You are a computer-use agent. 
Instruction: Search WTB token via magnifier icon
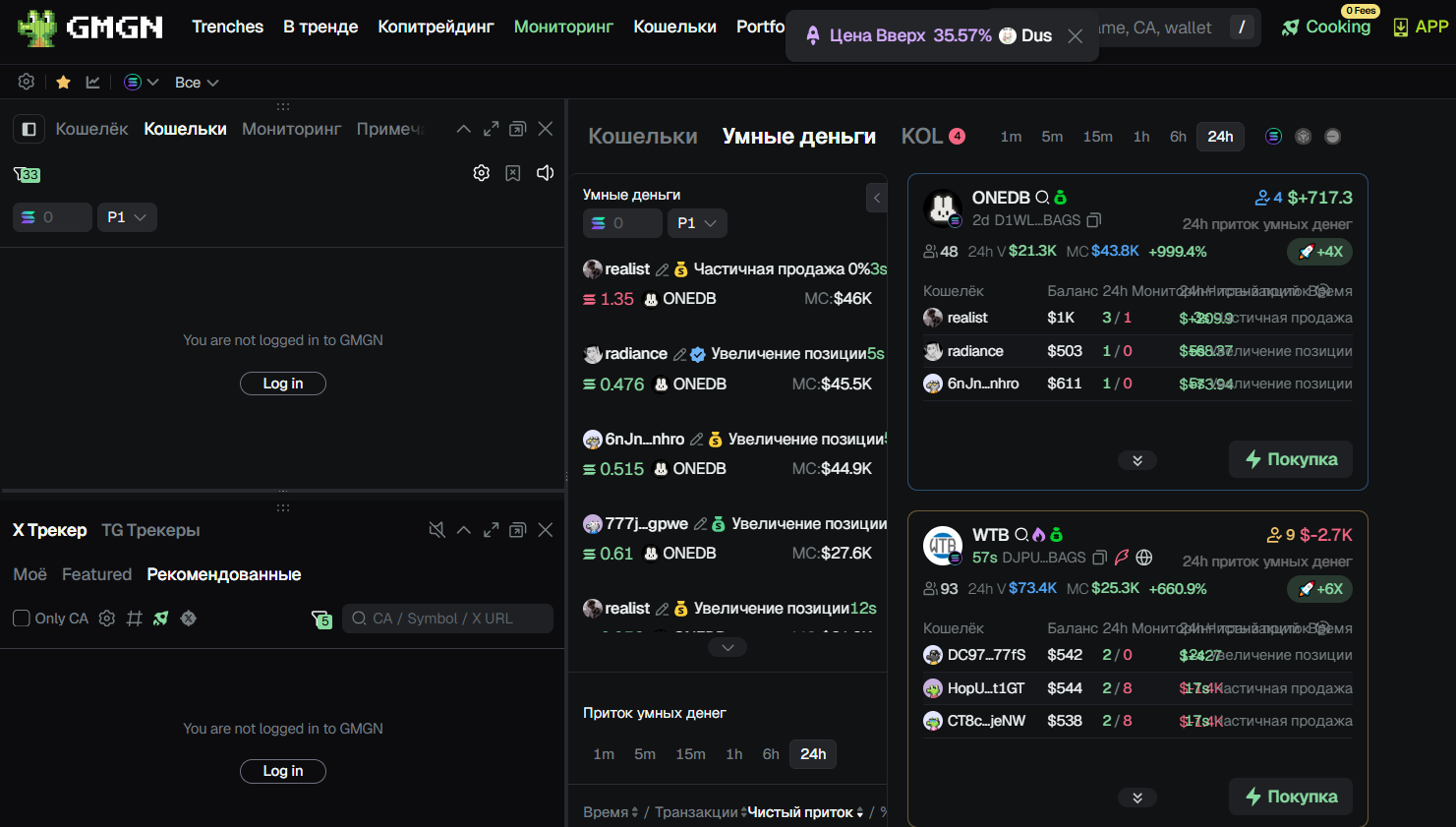[x=1022, y=535]
